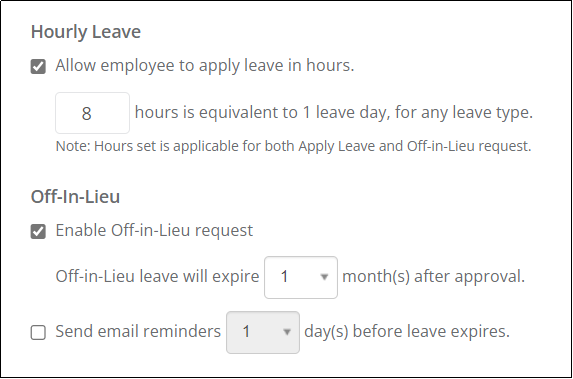Image resolution: width=573 pixels, height=379 pixels.
Task: Click the Note about Hours set applicability
Action: click(x=293, y=146)
